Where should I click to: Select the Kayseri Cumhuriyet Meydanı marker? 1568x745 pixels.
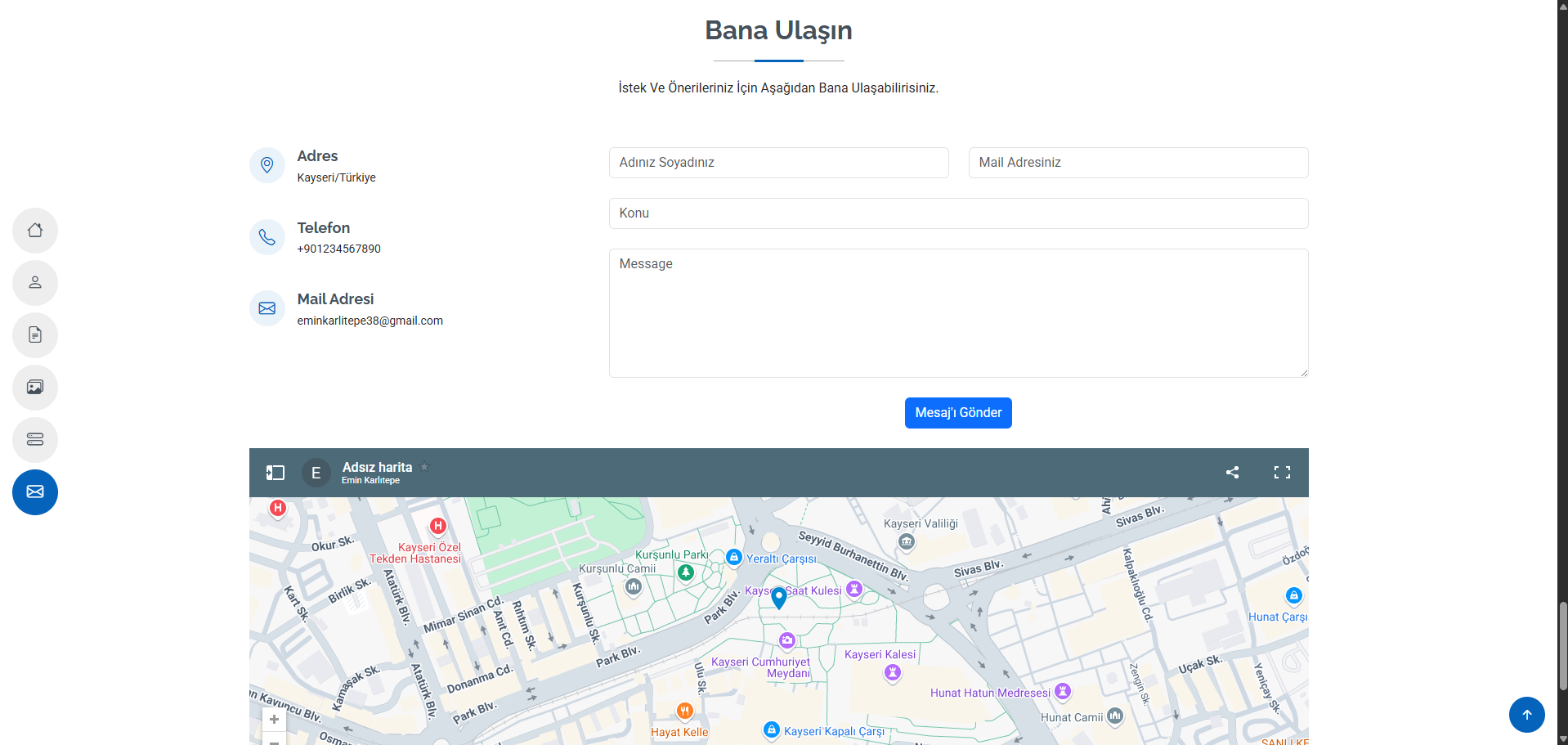(x=787, y=640)
